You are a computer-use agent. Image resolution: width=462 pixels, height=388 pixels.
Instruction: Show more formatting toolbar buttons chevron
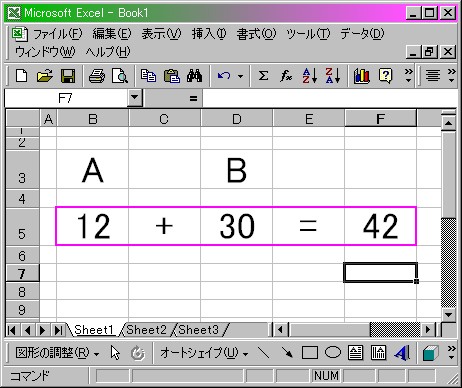click(x=451, y=76)
